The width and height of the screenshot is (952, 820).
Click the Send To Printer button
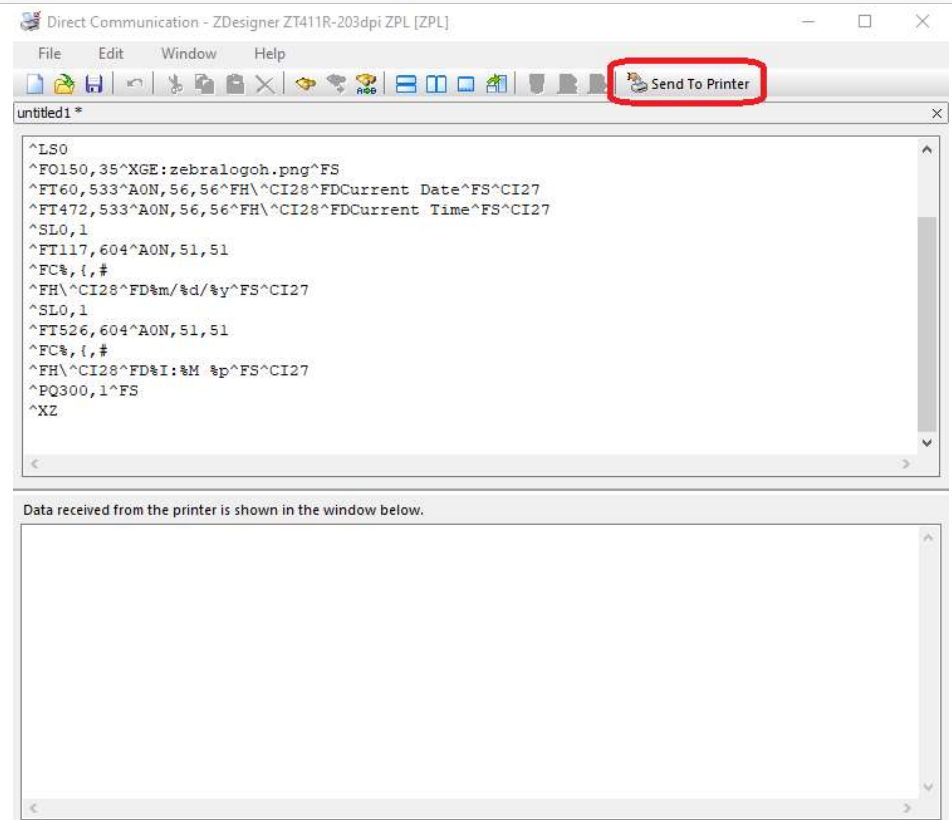coord(688,84)
